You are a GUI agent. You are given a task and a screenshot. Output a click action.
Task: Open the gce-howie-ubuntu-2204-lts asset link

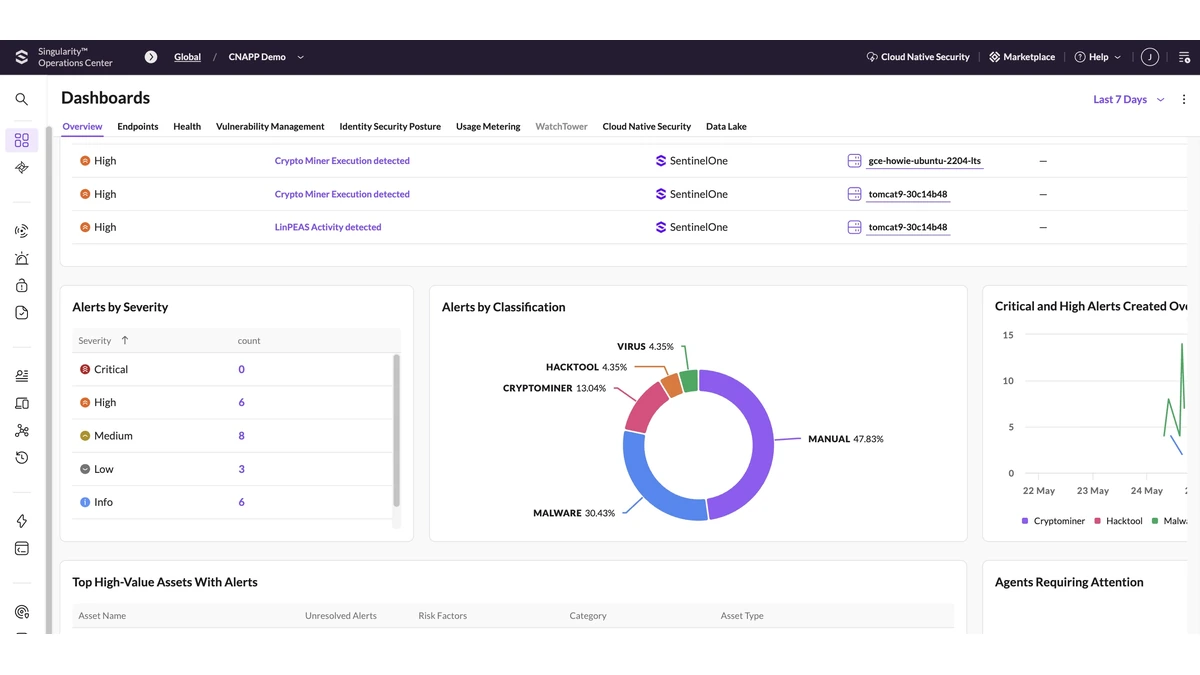tap(925, 161)
